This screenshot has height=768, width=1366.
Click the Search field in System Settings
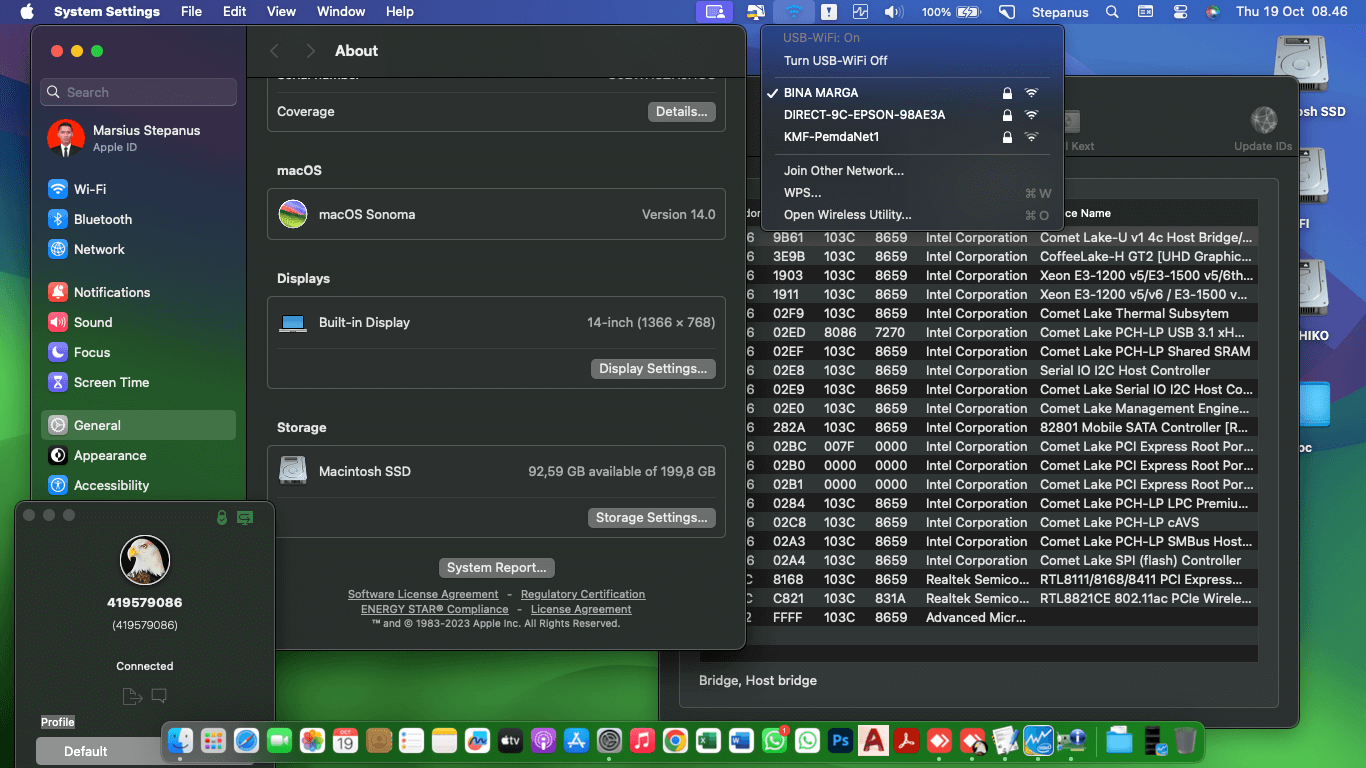tap(139, 92)
